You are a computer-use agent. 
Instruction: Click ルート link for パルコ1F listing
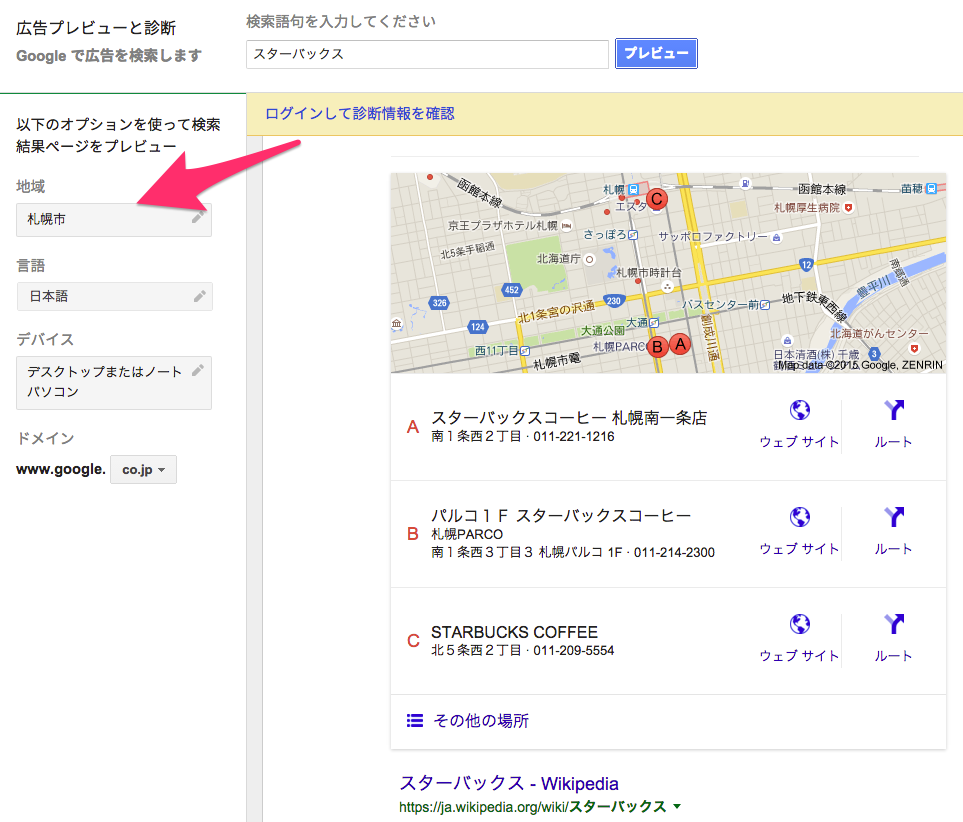pyautogui.click(x=893, y=549)
